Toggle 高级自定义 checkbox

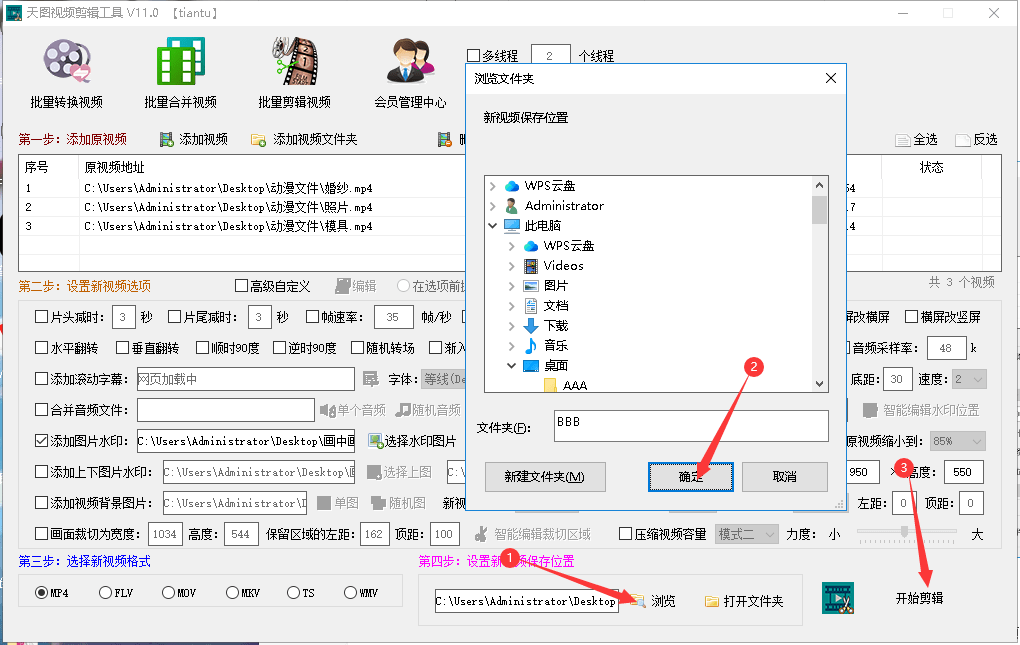[241, 286]
